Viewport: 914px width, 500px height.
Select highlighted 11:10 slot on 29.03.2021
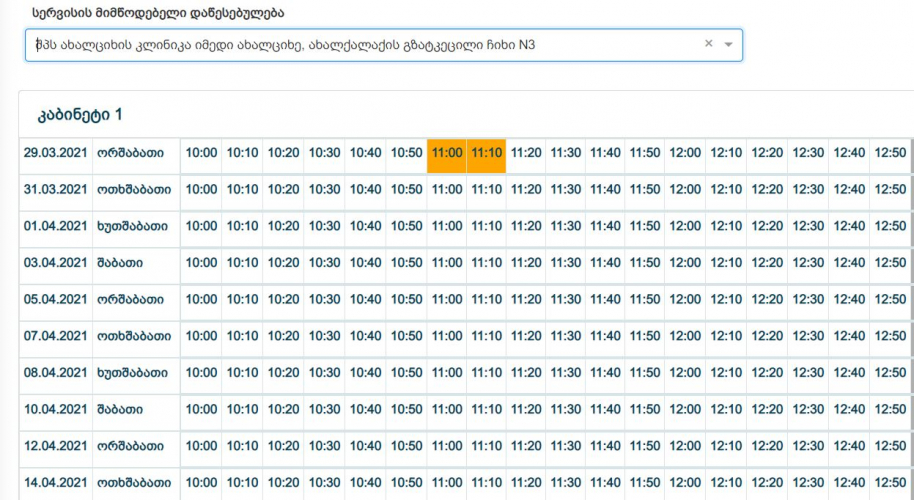486,153
